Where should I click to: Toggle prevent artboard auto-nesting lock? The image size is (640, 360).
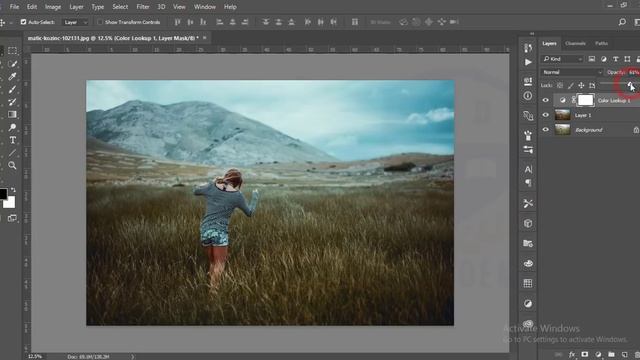[x=592, y=85]
